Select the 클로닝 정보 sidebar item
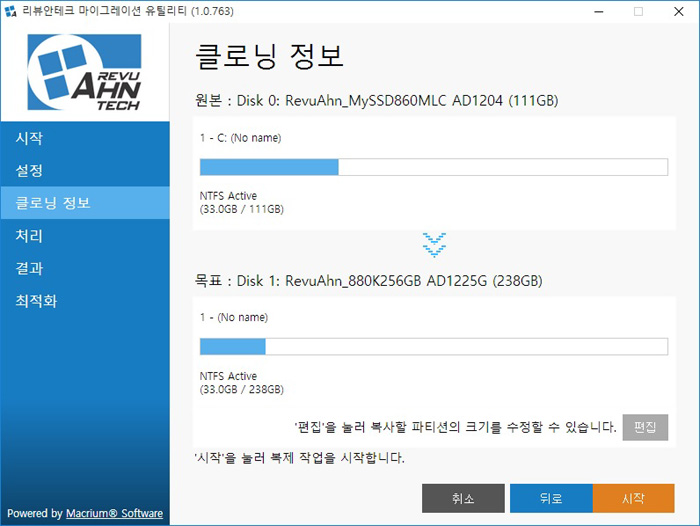Viewport: 700px width, 526px height. click(x=85, y=203)
